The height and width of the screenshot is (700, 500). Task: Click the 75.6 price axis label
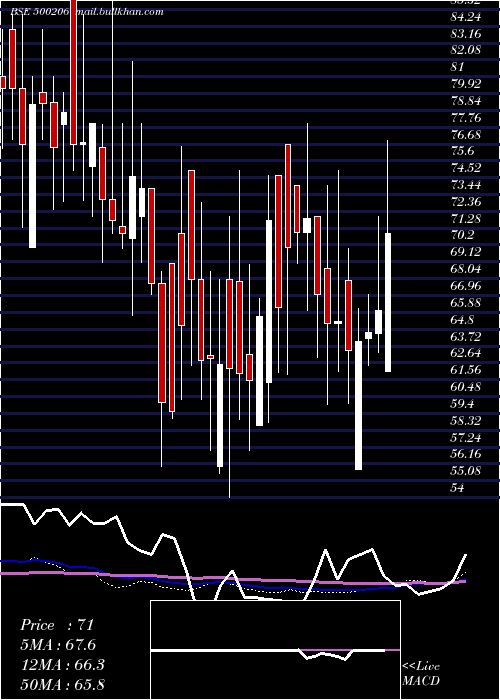pos(462,151)
